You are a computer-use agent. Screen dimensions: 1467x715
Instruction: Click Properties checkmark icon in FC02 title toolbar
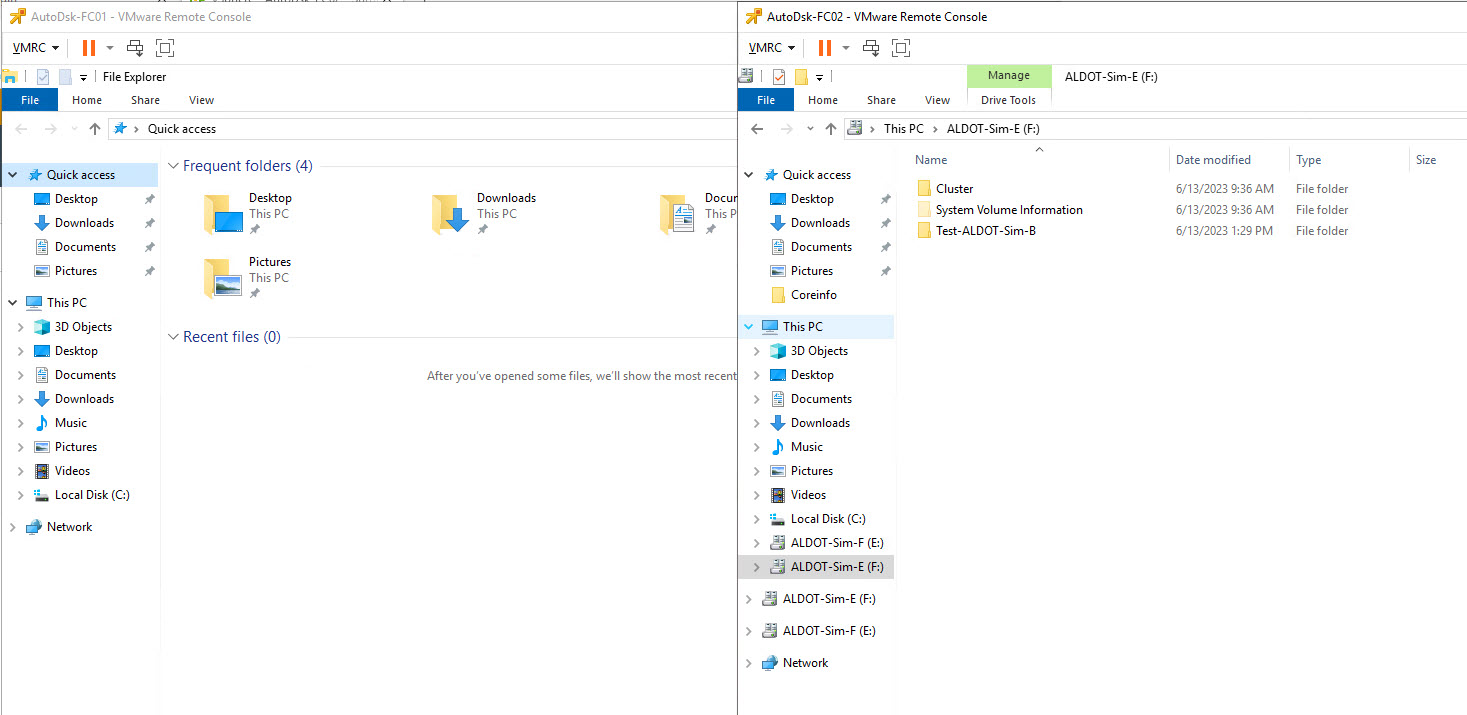pyautogui.click(x=779, y=77)
